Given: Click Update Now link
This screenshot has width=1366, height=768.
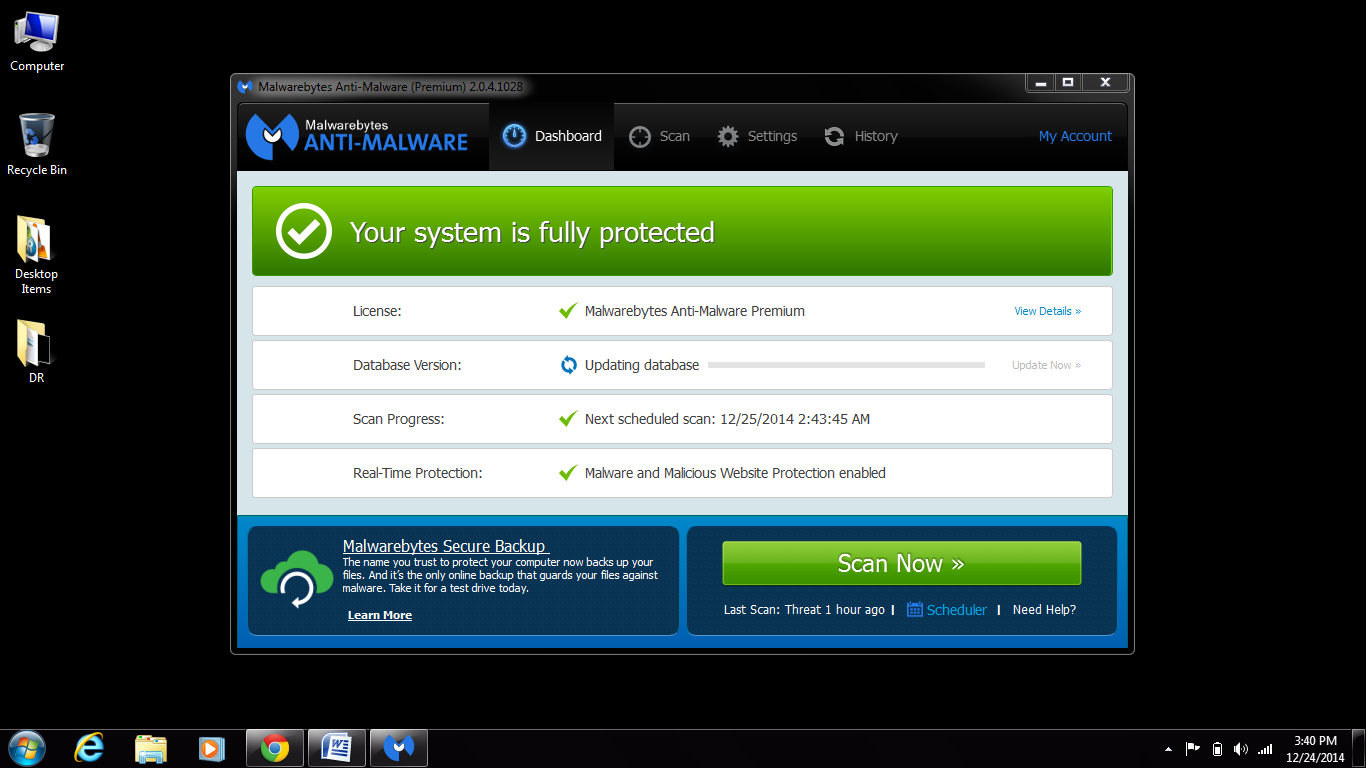Looking at the screenshot, I should [1046, 365].
